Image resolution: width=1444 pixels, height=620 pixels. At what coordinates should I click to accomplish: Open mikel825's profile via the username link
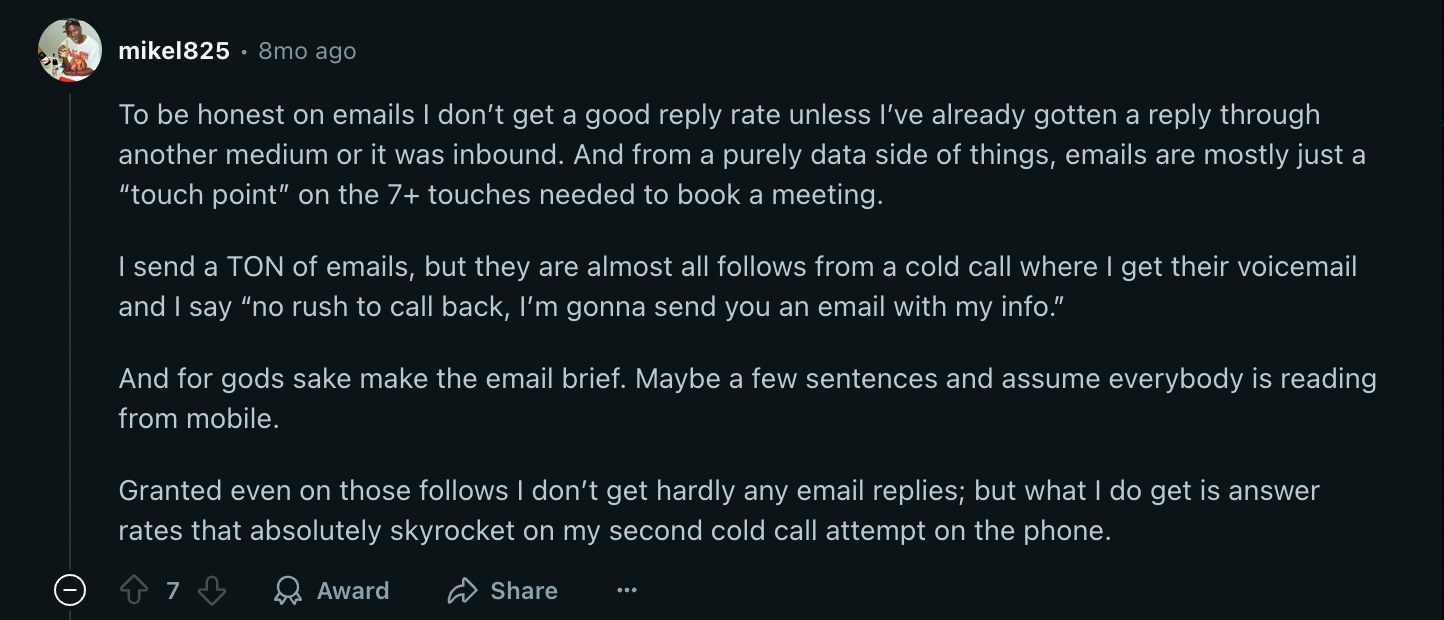172,49
